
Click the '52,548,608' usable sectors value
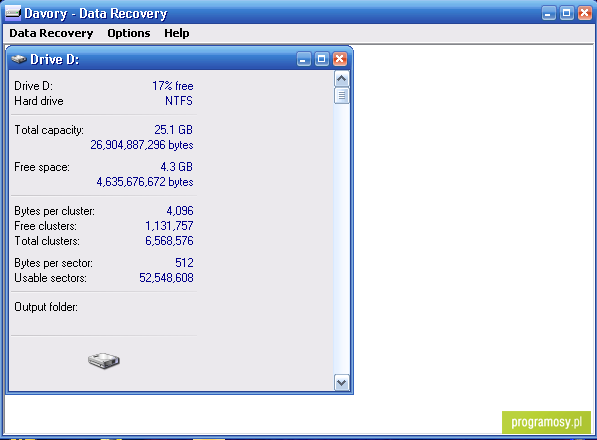point(166,278)
